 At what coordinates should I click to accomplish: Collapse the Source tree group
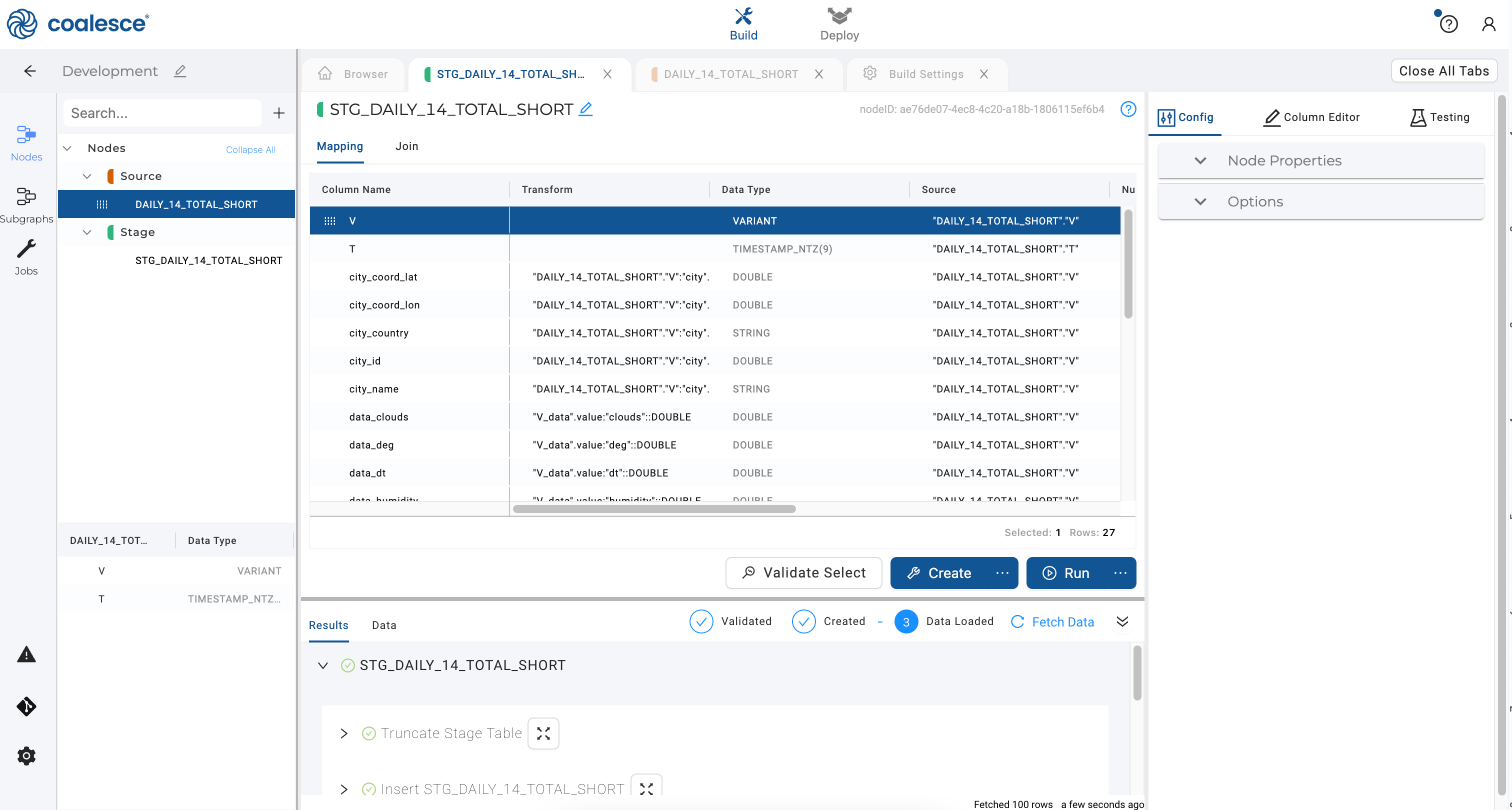[x=88, y=176]
